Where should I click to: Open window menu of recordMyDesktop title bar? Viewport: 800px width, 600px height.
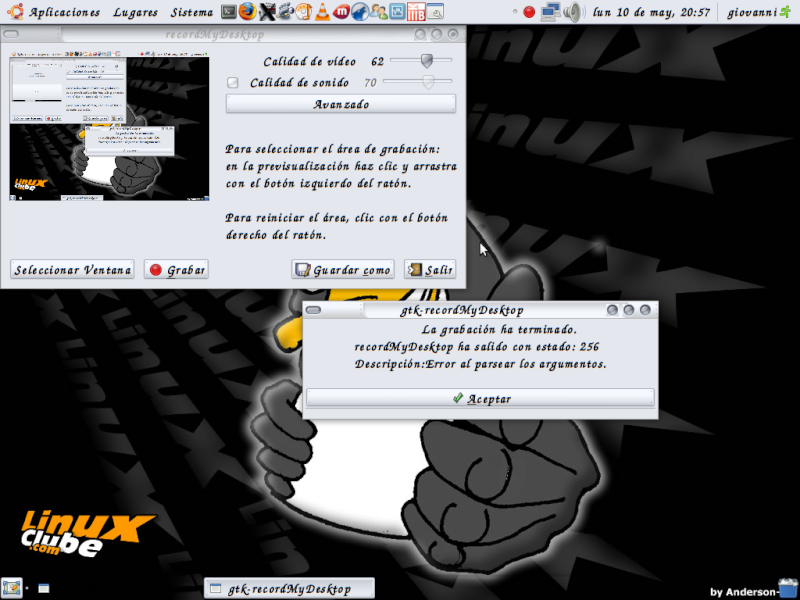click(11, 34)
